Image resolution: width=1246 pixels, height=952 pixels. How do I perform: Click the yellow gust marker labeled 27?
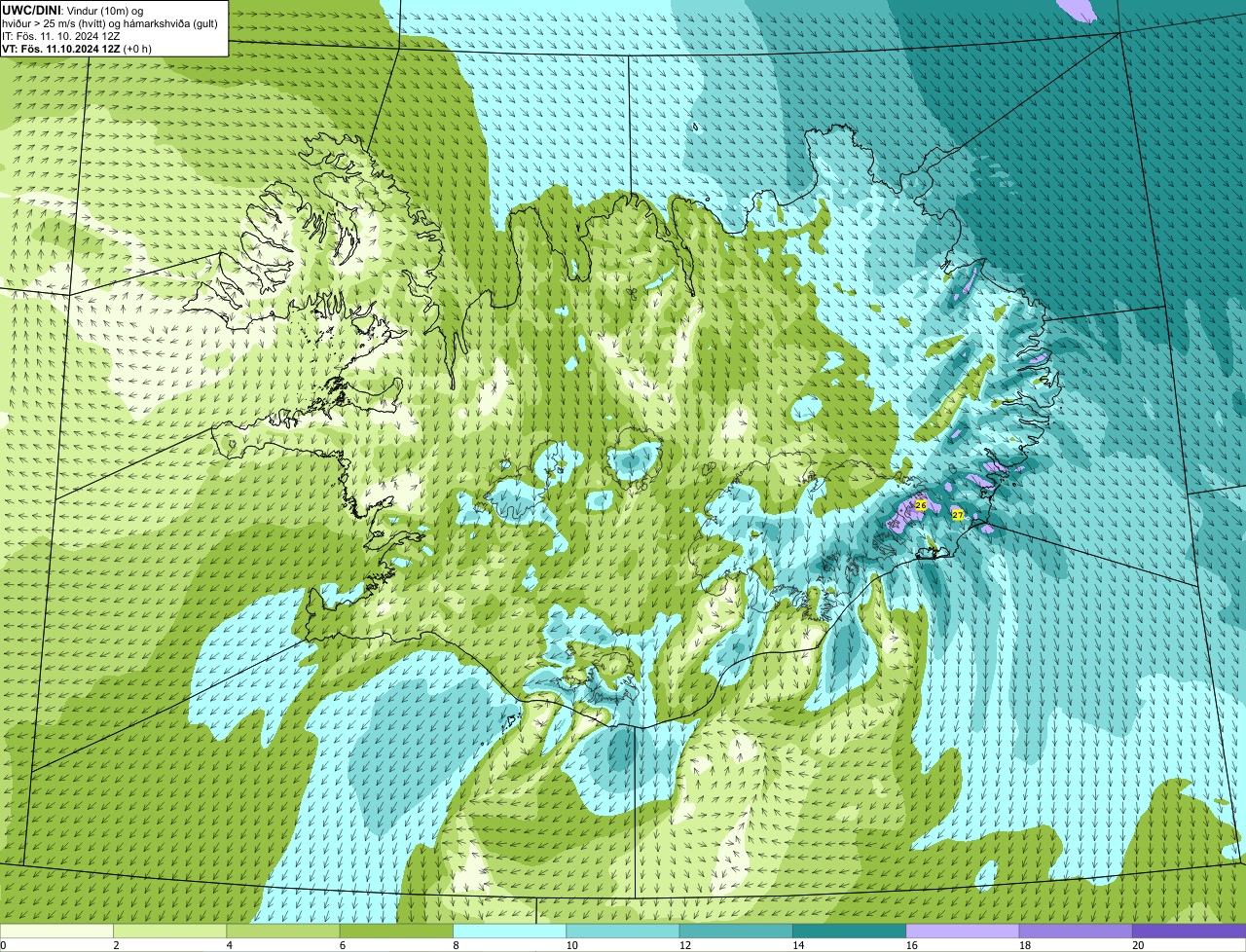click(957, 515)
